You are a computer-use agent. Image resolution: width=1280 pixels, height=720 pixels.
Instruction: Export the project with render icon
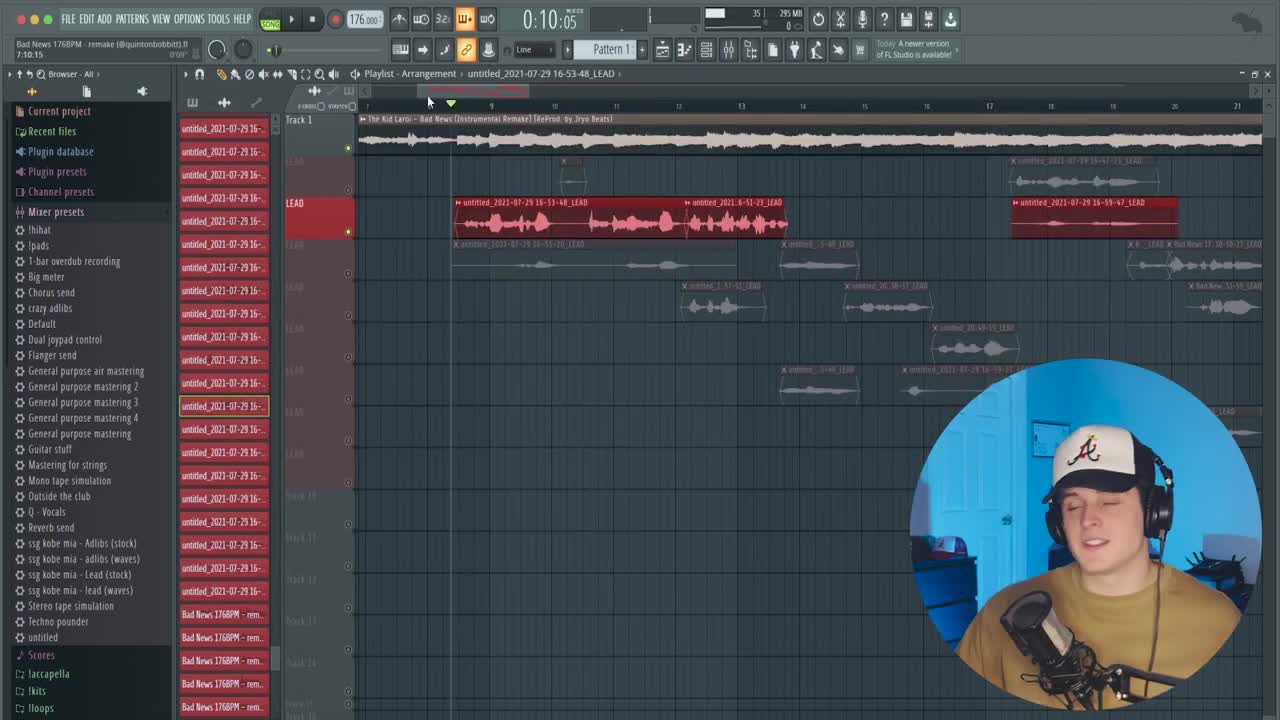tap(950, 19)
